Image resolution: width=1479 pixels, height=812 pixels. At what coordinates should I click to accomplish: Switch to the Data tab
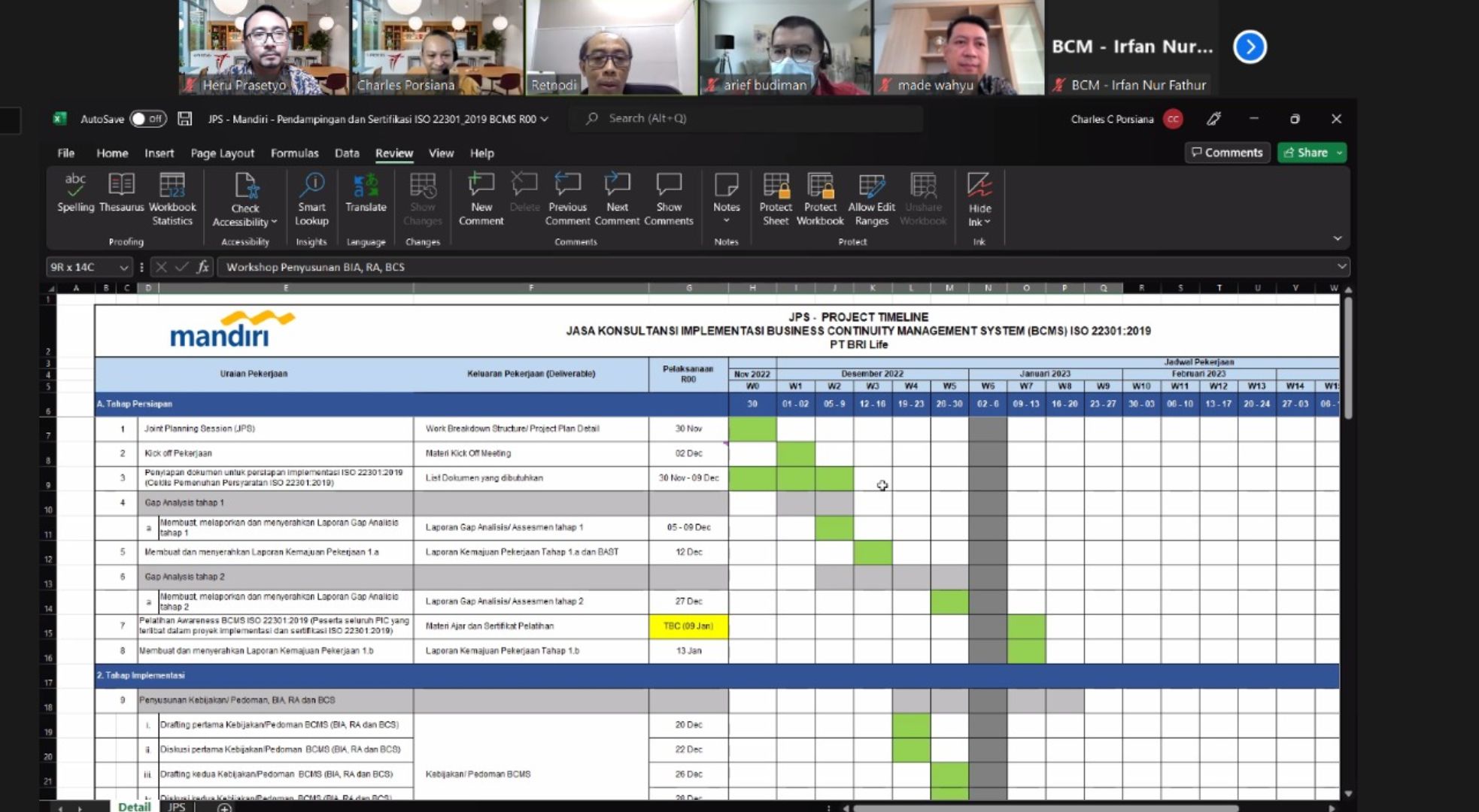[x=347, y=153]
